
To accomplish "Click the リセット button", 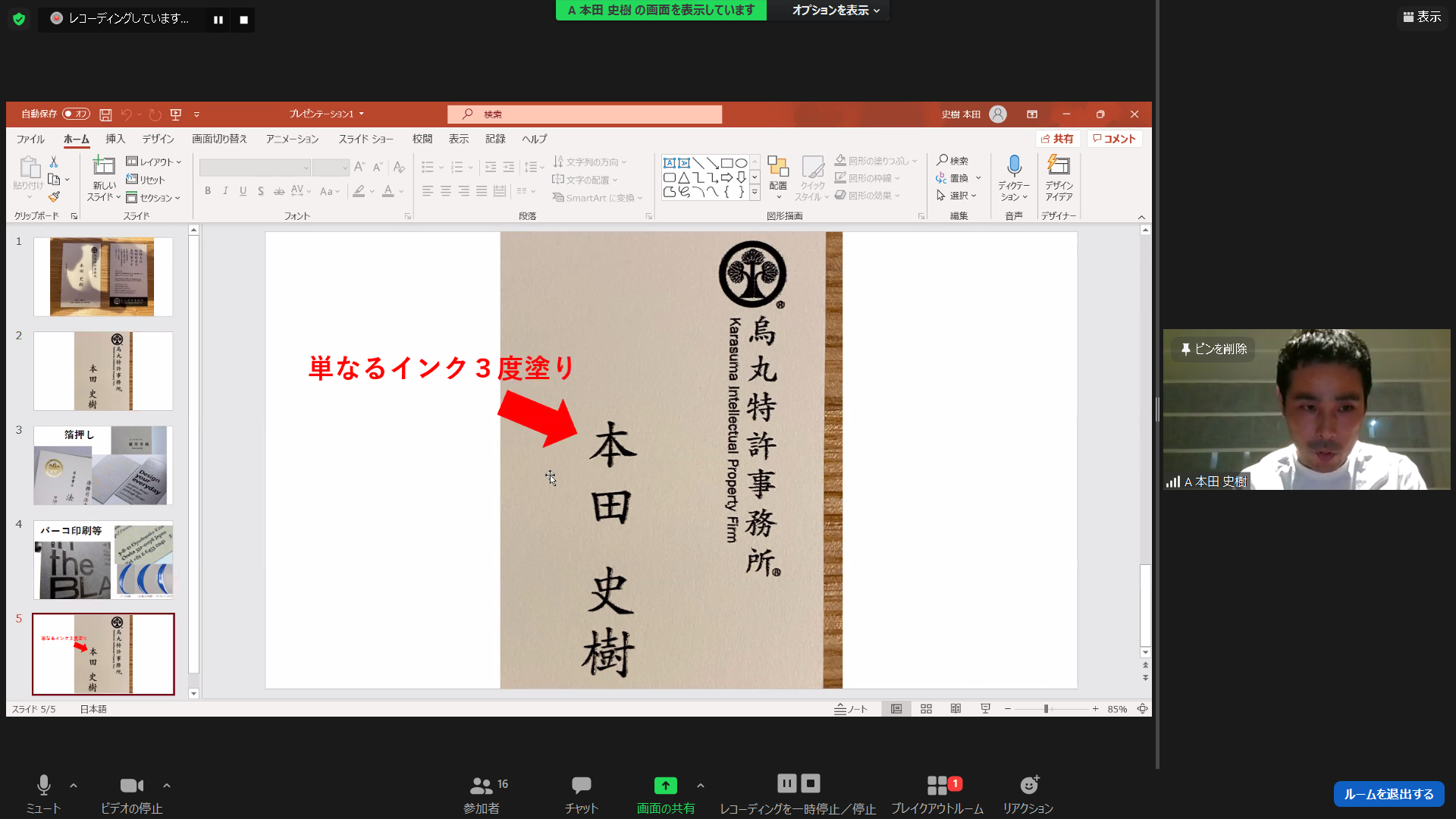I will coord(146,180).
